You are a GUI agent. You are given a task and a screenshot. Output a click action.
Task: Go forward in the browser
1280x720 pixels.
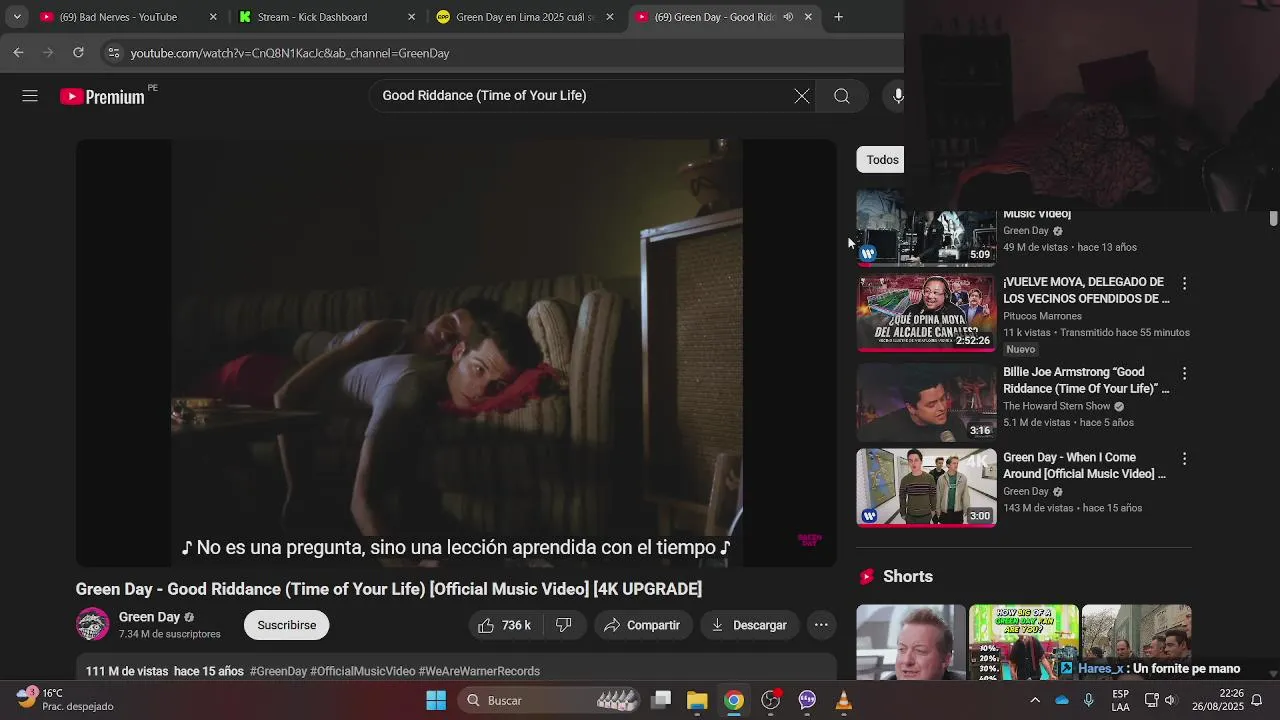(48, 53)
